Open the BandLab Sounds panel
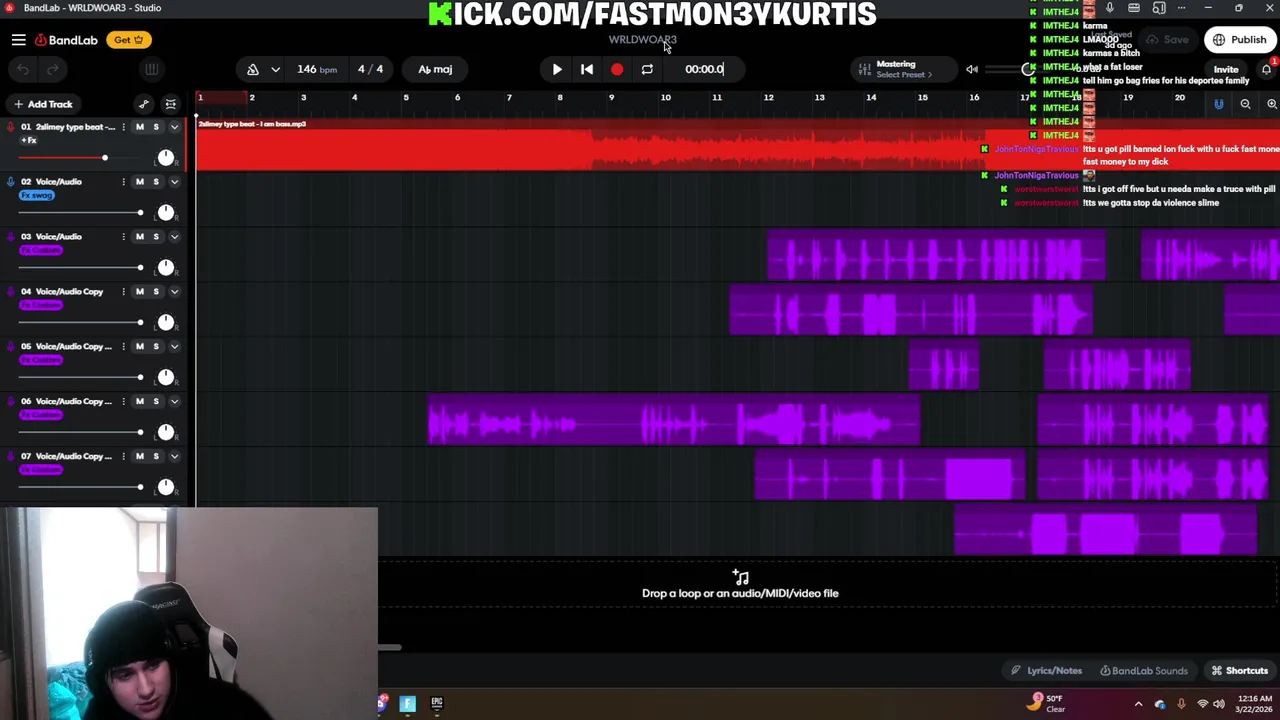Screen dimensions: 1280x720 [x=1143, y=671]
